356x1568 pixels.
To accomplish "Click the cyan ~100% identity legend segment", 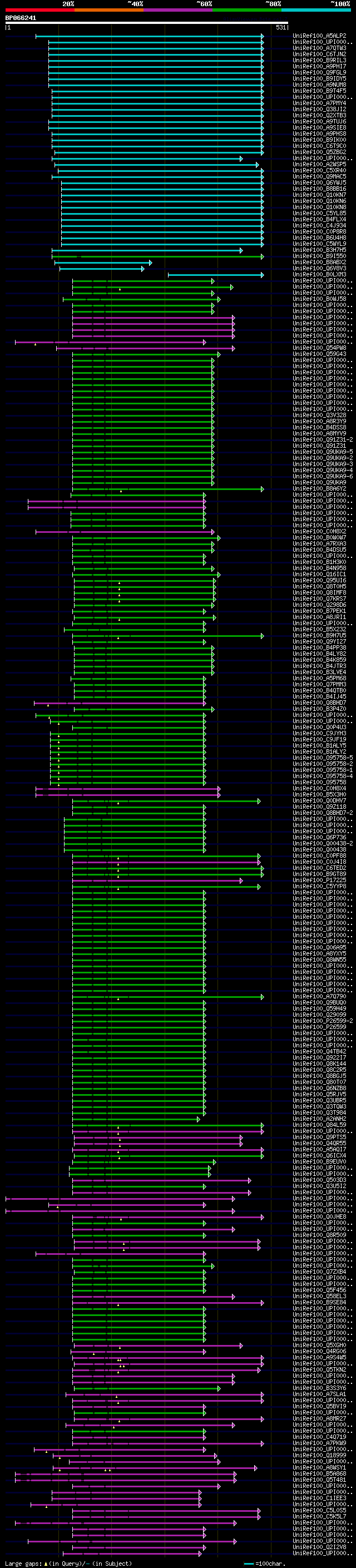I will [316, 10].
